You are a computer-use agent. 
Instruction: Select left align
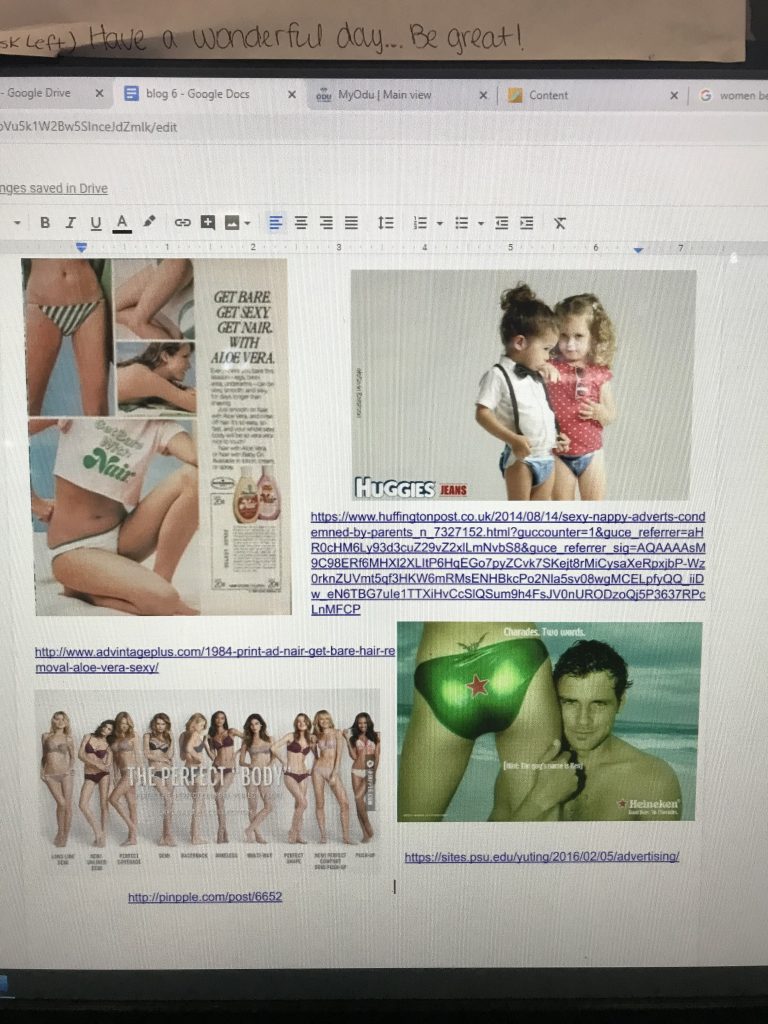point(276,223)
